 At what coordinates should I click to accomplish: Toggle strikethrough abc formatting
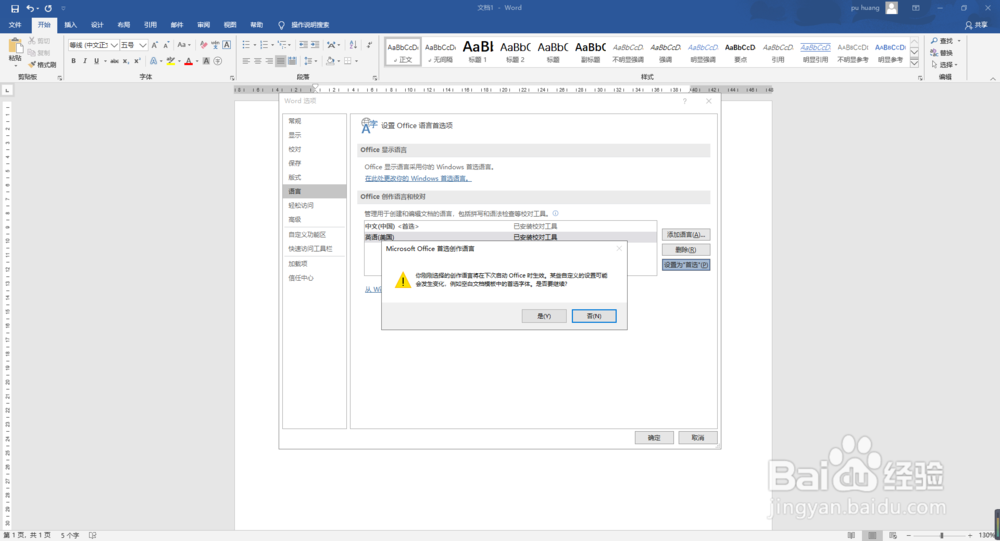point(114,61)
